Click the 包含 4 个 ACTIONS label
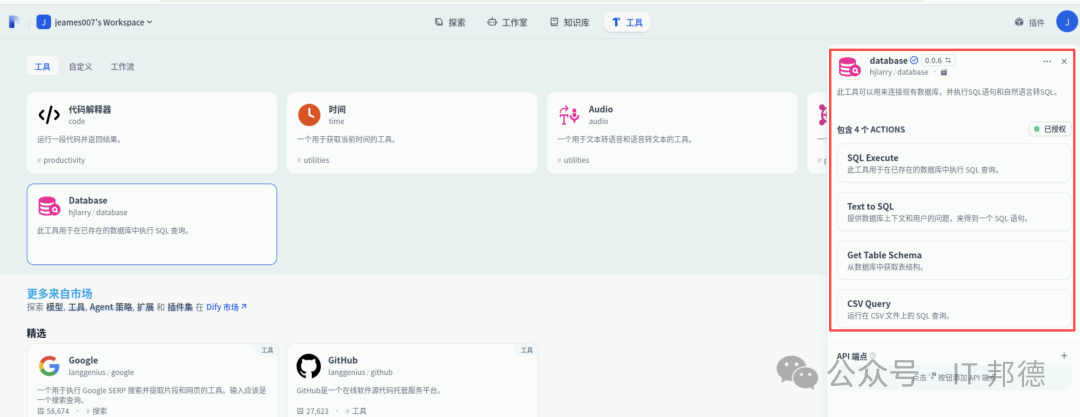The image size is (1080, 417). pyautogui.click(x=871, y=129)
